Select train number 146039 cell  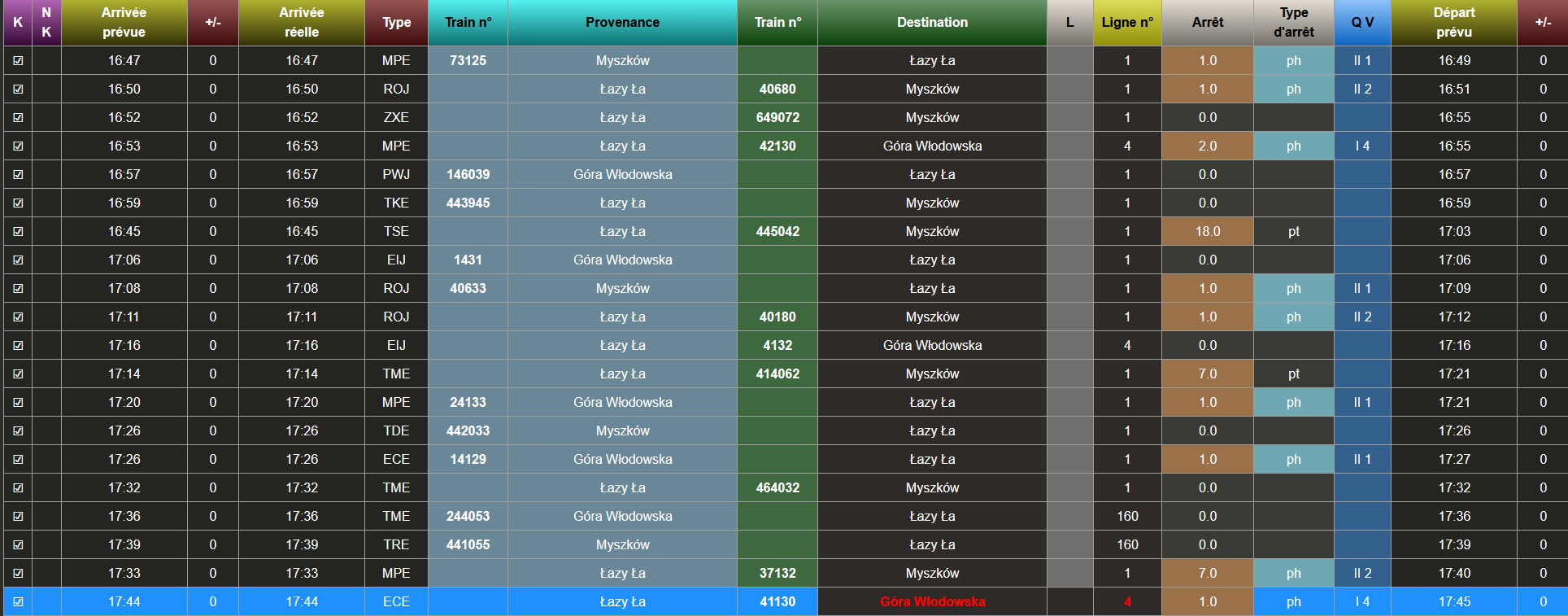pyautogui.click(x=468, y=175)
